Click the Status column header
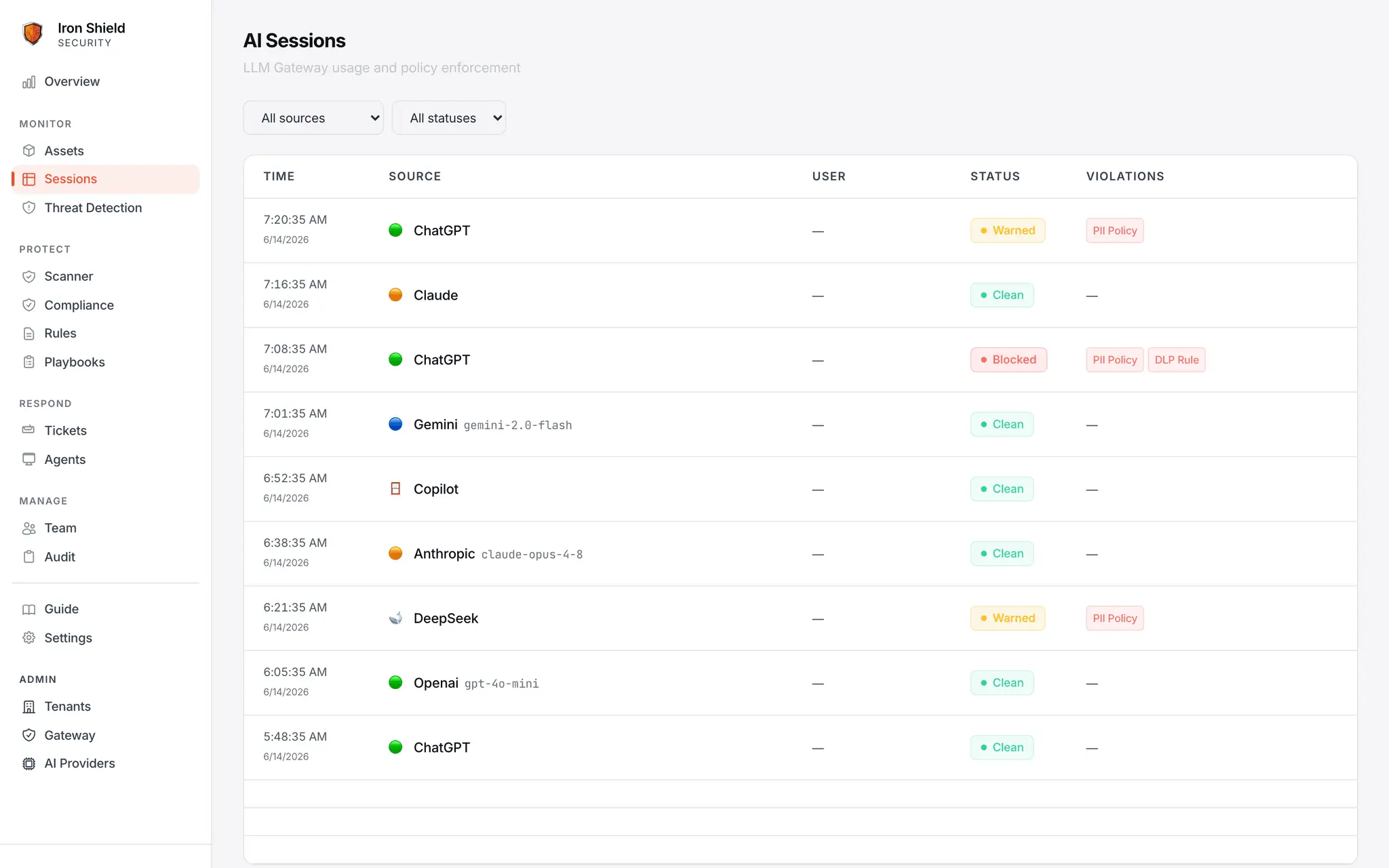 coord(995,176)
